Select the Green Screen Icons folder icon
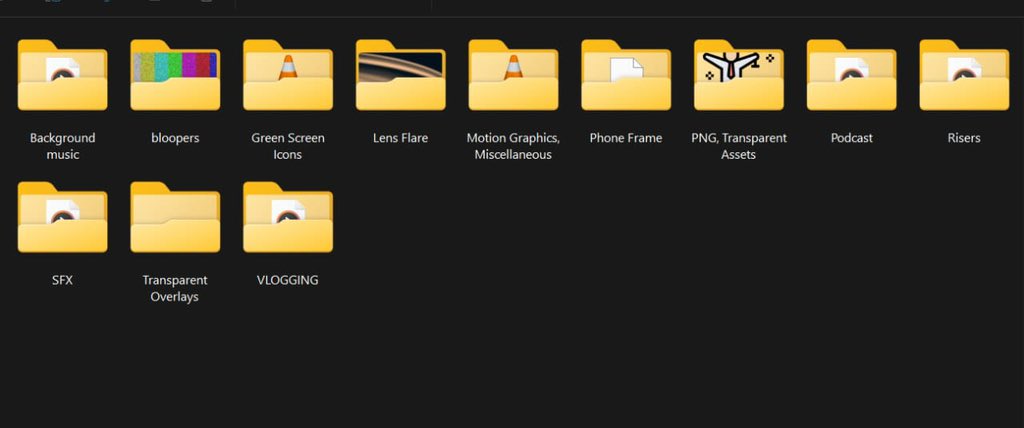 click(288, 75)
